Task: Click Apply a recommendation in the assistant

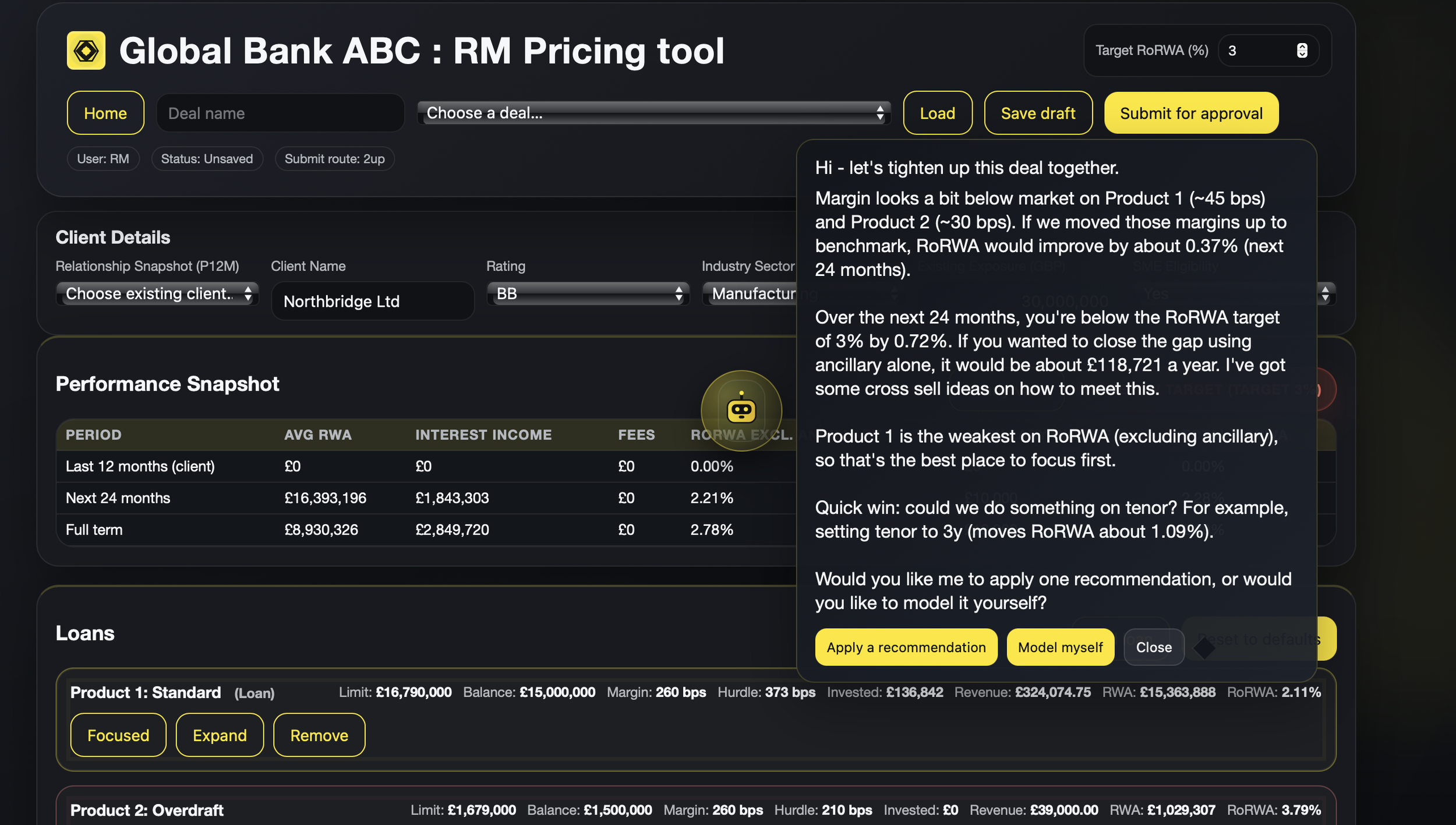Action: click(906, 647)
